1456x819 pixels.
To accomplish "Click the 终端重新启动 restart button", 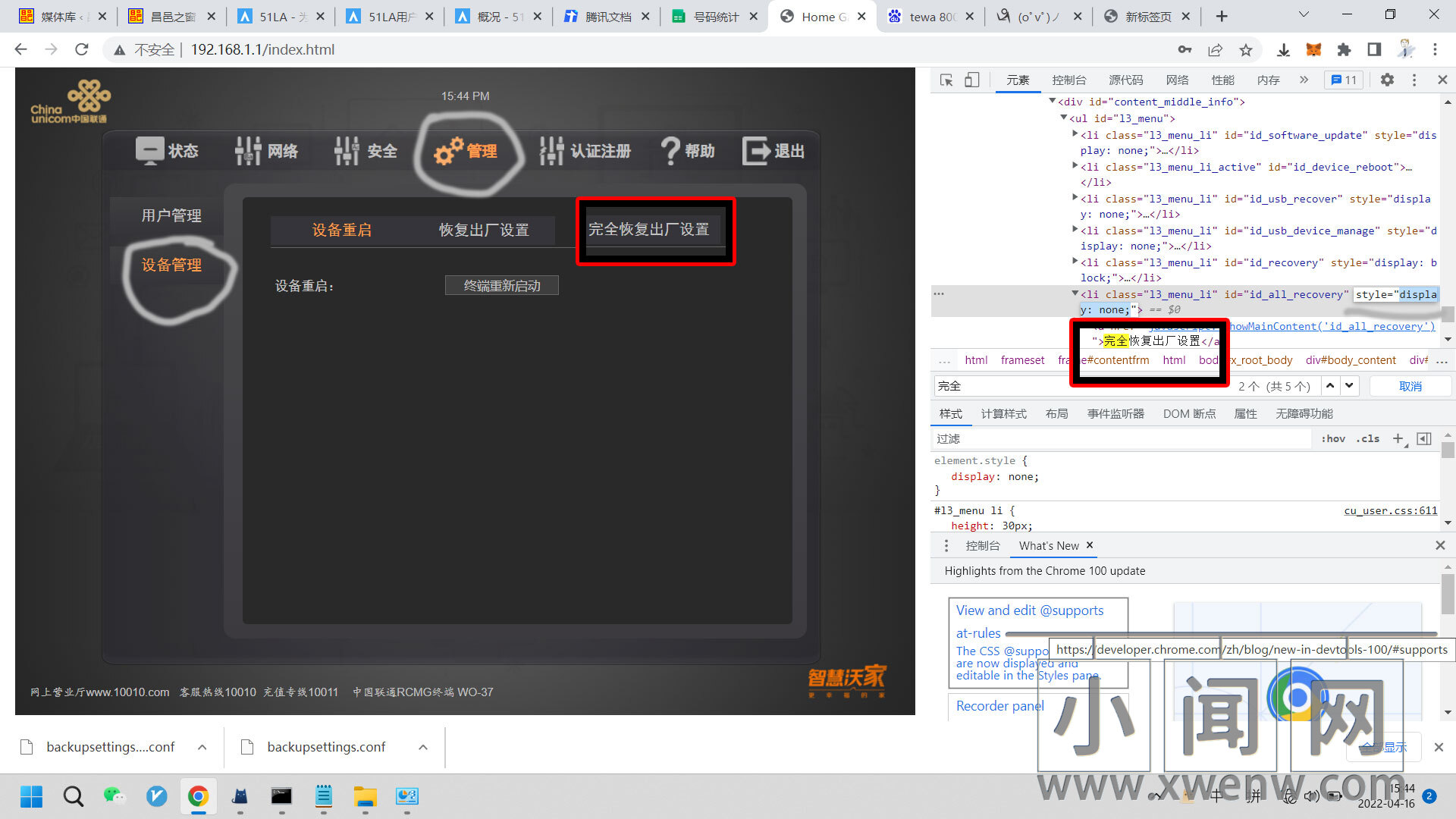I will click(x=502, y=285).
